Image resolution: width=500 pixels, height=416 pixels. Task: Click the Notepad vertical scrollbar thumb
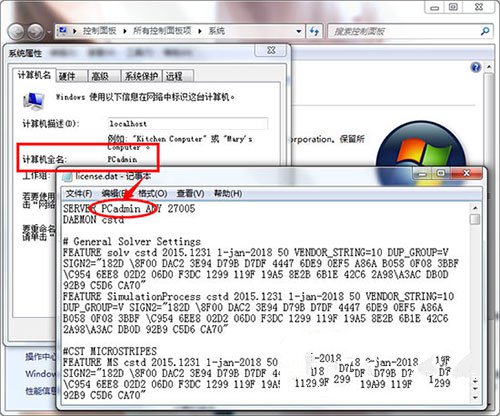click(x=475, y=219)
